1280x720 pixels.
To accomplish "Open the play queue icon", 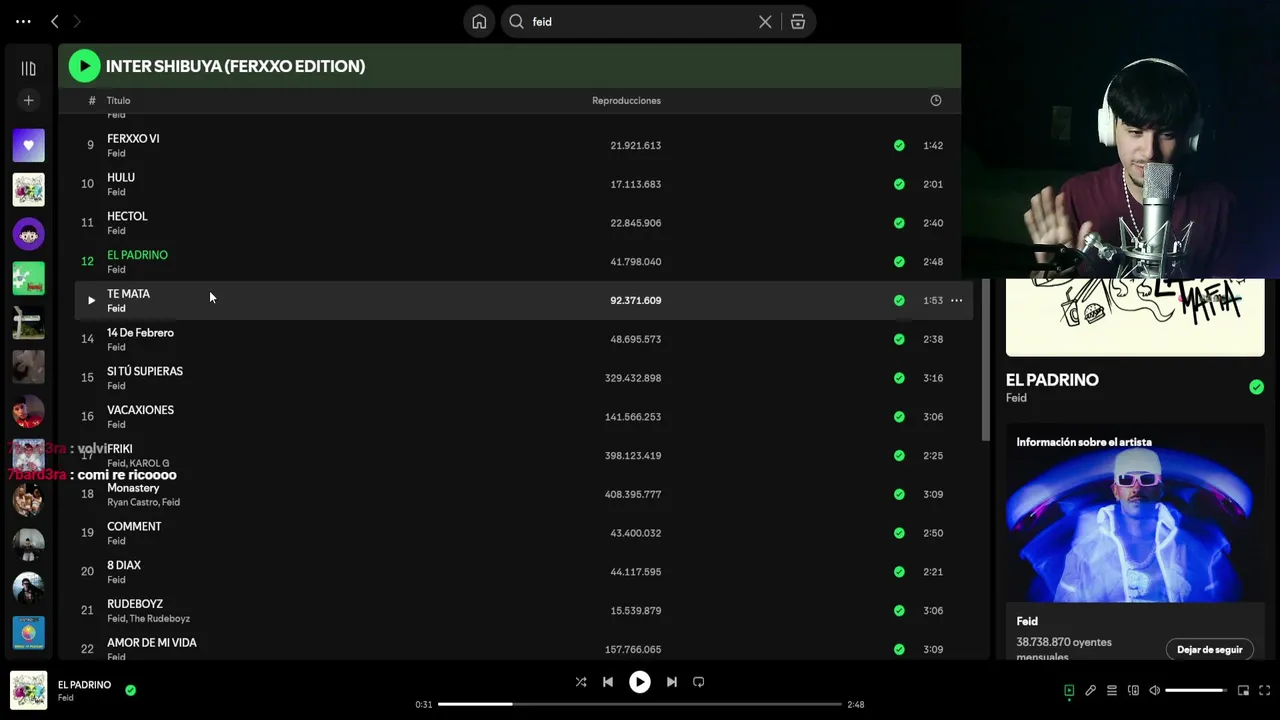I will click(x=1111, y=690).
